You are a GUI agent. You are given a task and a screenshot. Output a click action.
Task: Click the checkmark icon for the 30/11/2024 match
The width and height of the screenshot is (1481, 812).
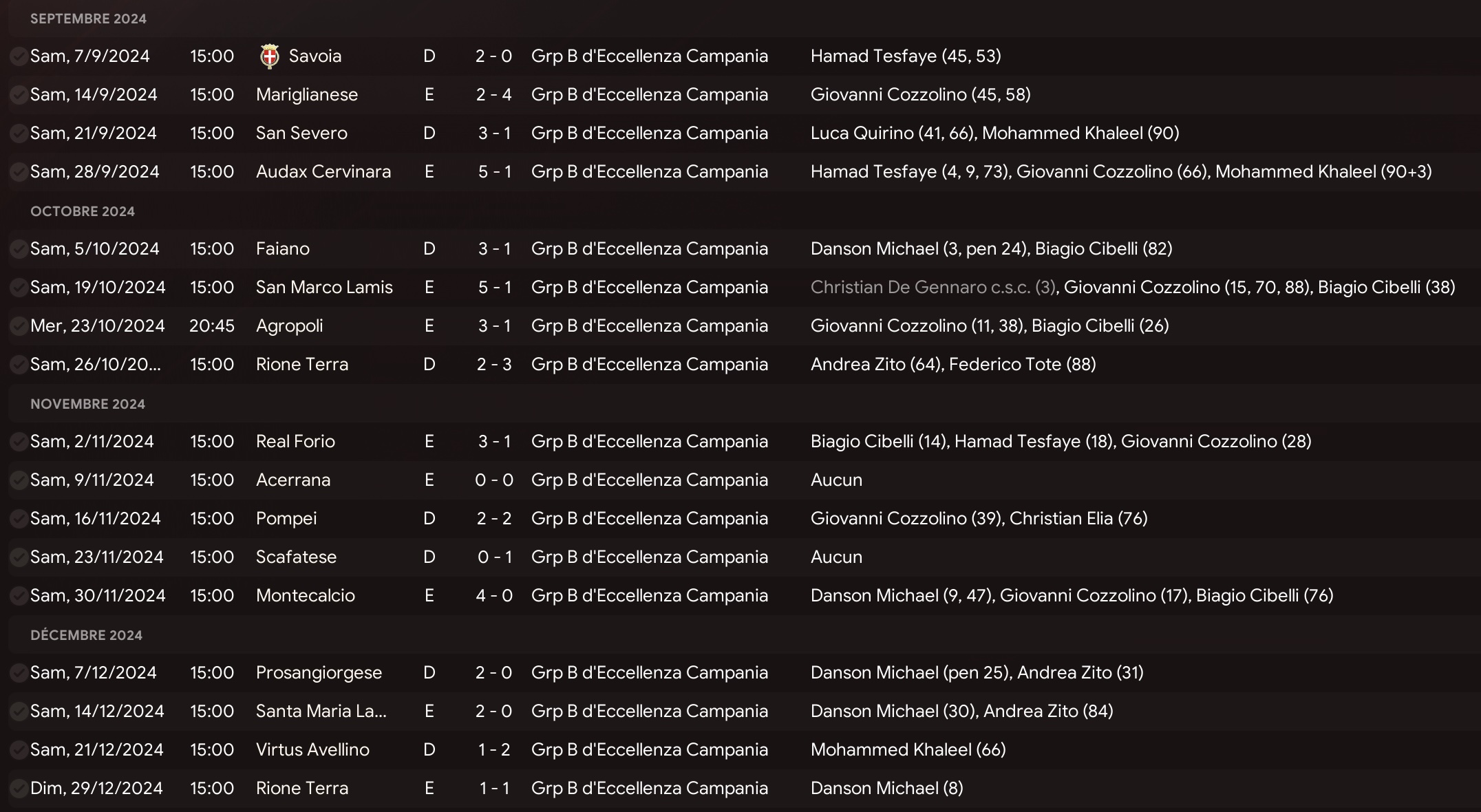(x=19, y=596)
